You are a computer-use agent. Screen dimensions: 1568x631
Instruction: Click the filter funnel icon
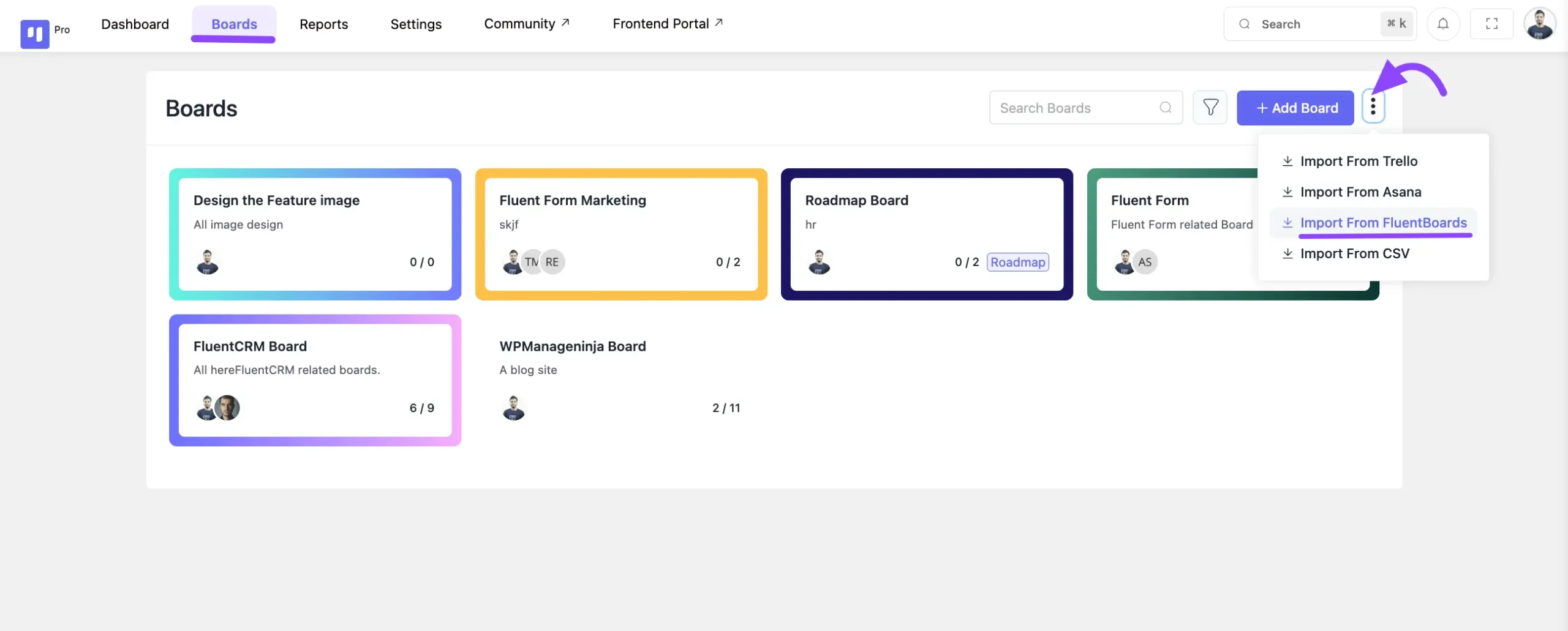point(1210,108)
